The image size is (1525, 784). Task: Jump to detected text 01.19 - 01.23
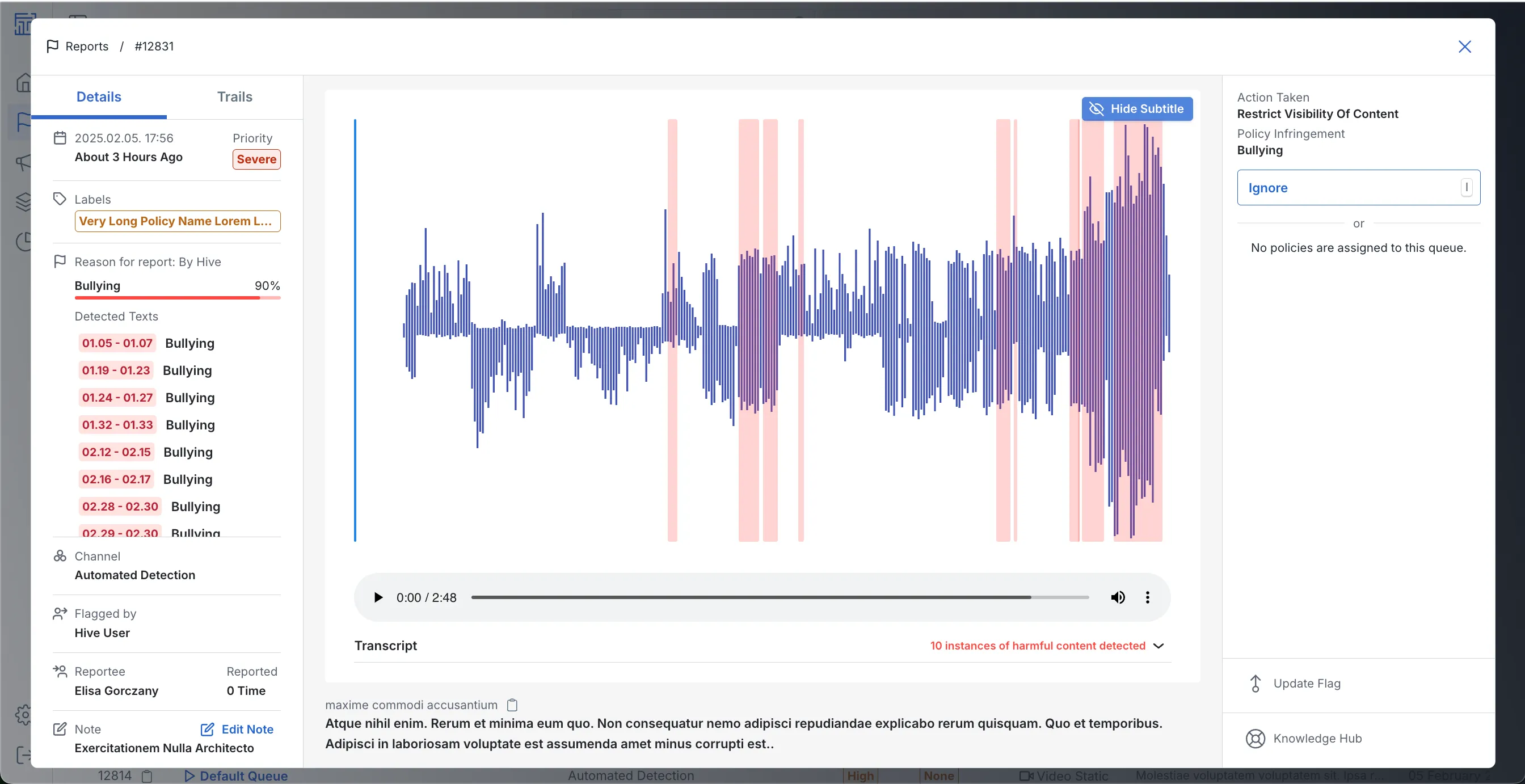pos(116,370)
